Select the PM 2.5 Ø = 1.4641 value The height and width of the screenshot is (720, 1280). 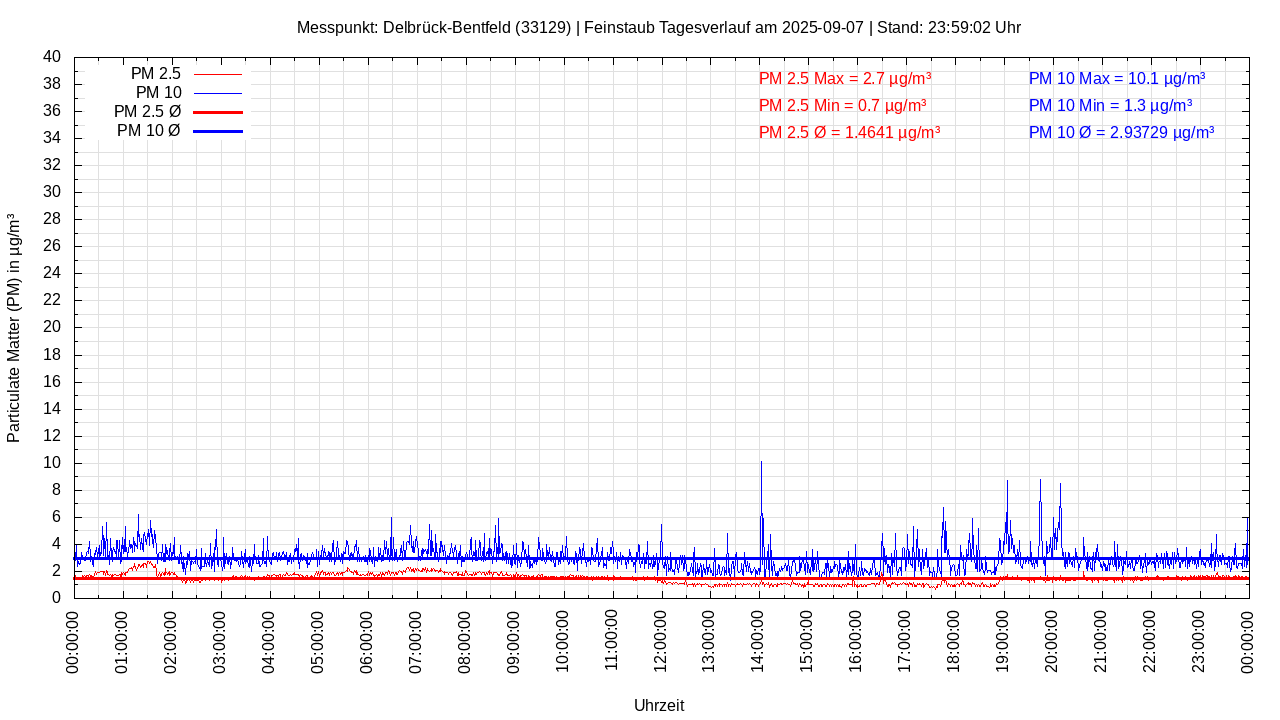pos(849,133)
